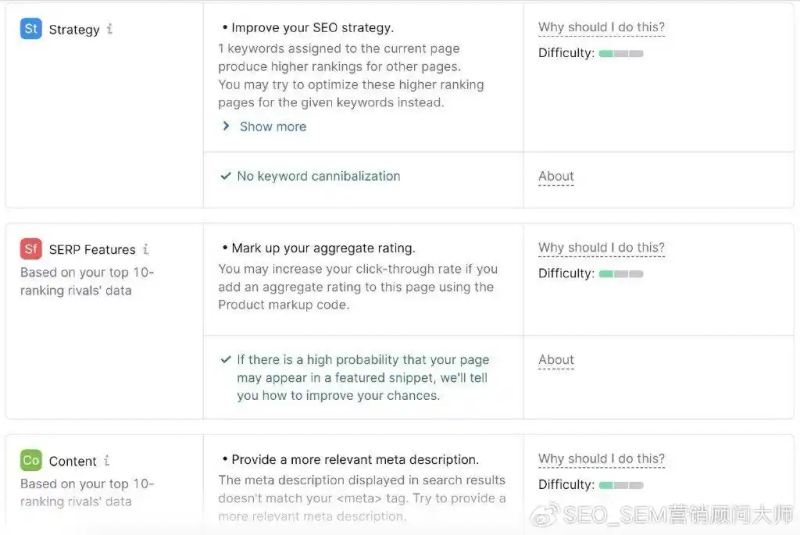Click the red Sf SERP Features icon
The width and height of the screenshot is (800, 535).
[31, 249]
